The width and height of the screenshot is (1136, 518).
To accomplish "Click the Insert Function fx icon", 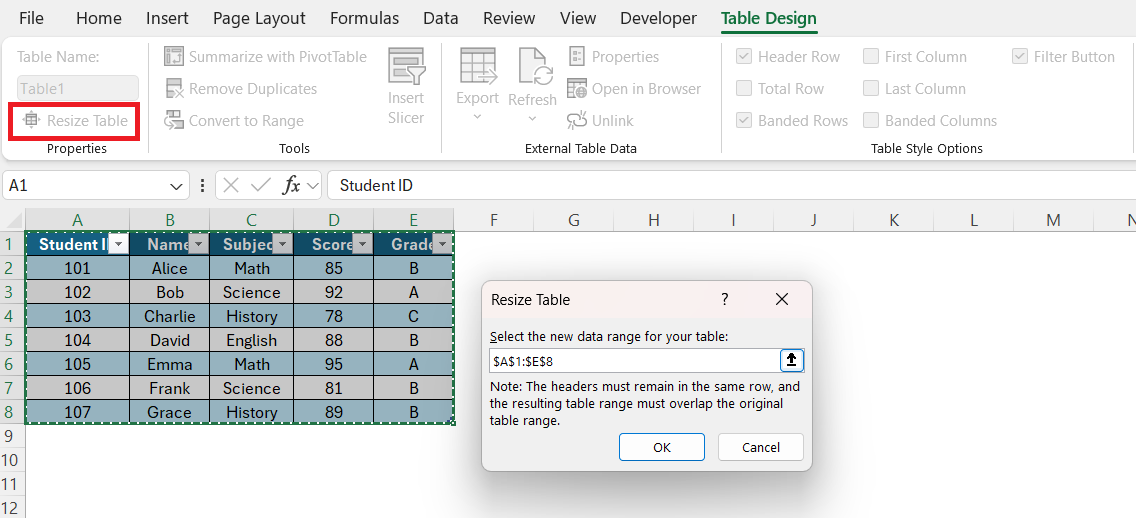I will (x=291, y=185).
